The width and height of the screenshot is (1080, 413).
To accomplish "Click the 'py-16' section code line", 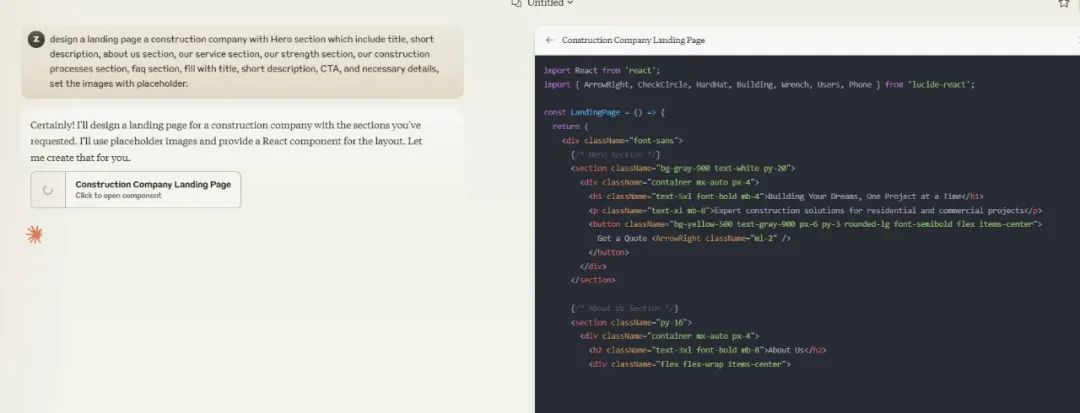I will [x=631, y=322].
